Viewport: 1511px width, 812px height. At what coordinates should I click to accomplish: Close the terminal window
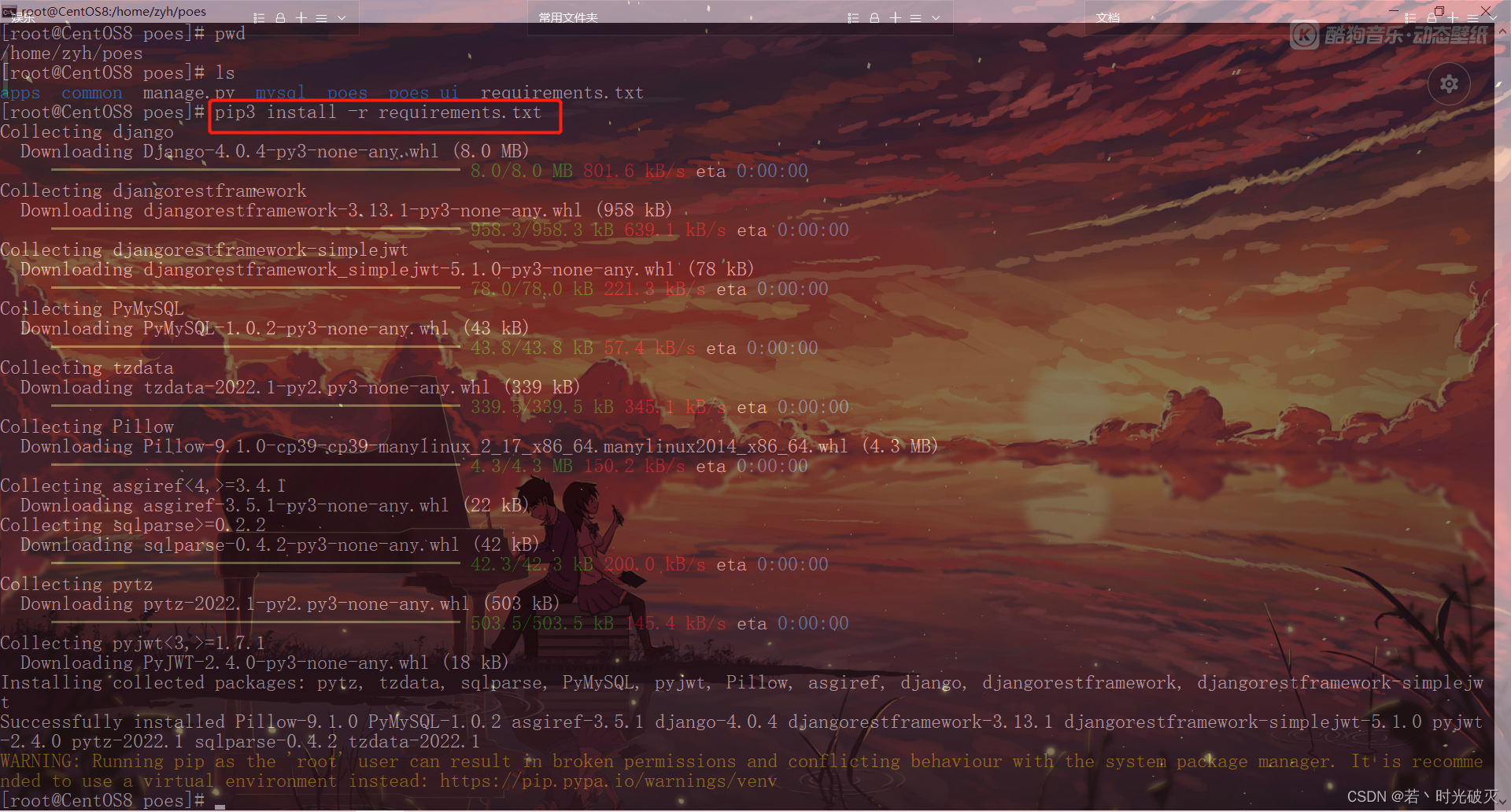tap(1486, 11)
